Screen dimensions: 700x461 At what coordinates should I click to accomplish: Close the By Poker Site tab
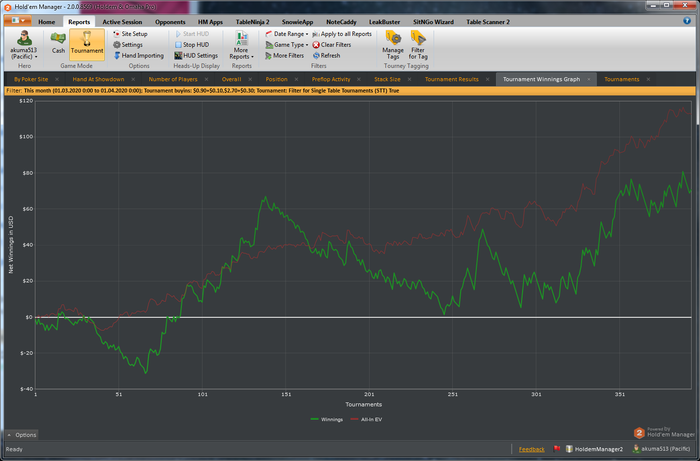[x=57, y=79]
